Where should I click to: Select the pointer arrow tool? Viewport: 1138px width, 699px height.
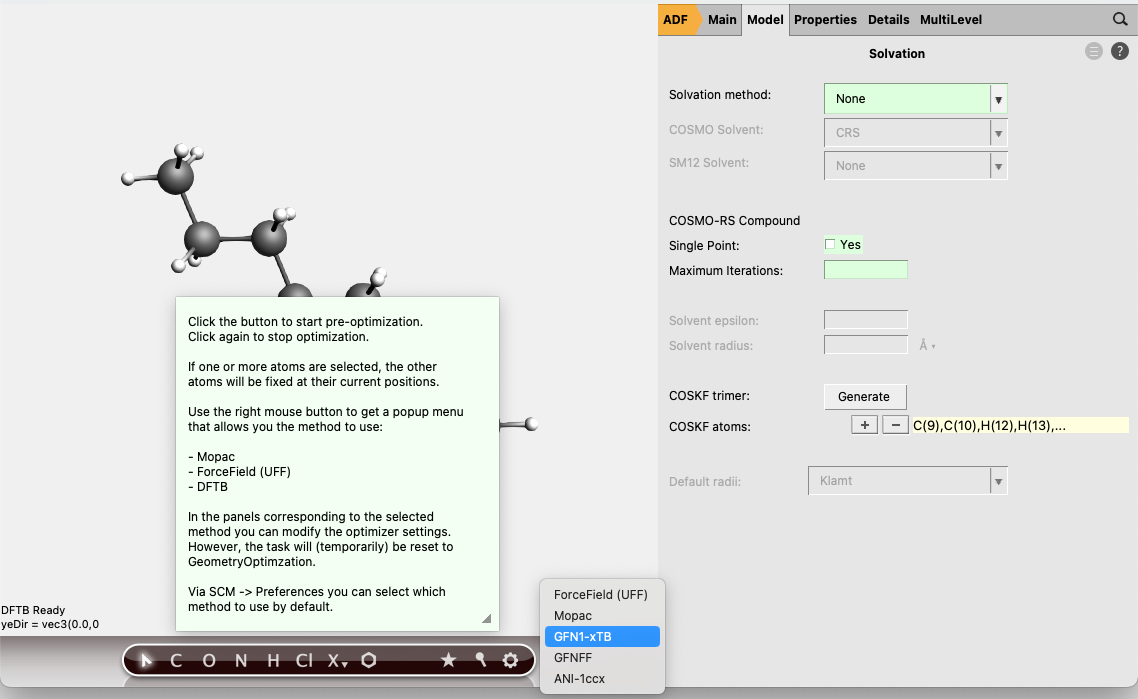[147, 660]
